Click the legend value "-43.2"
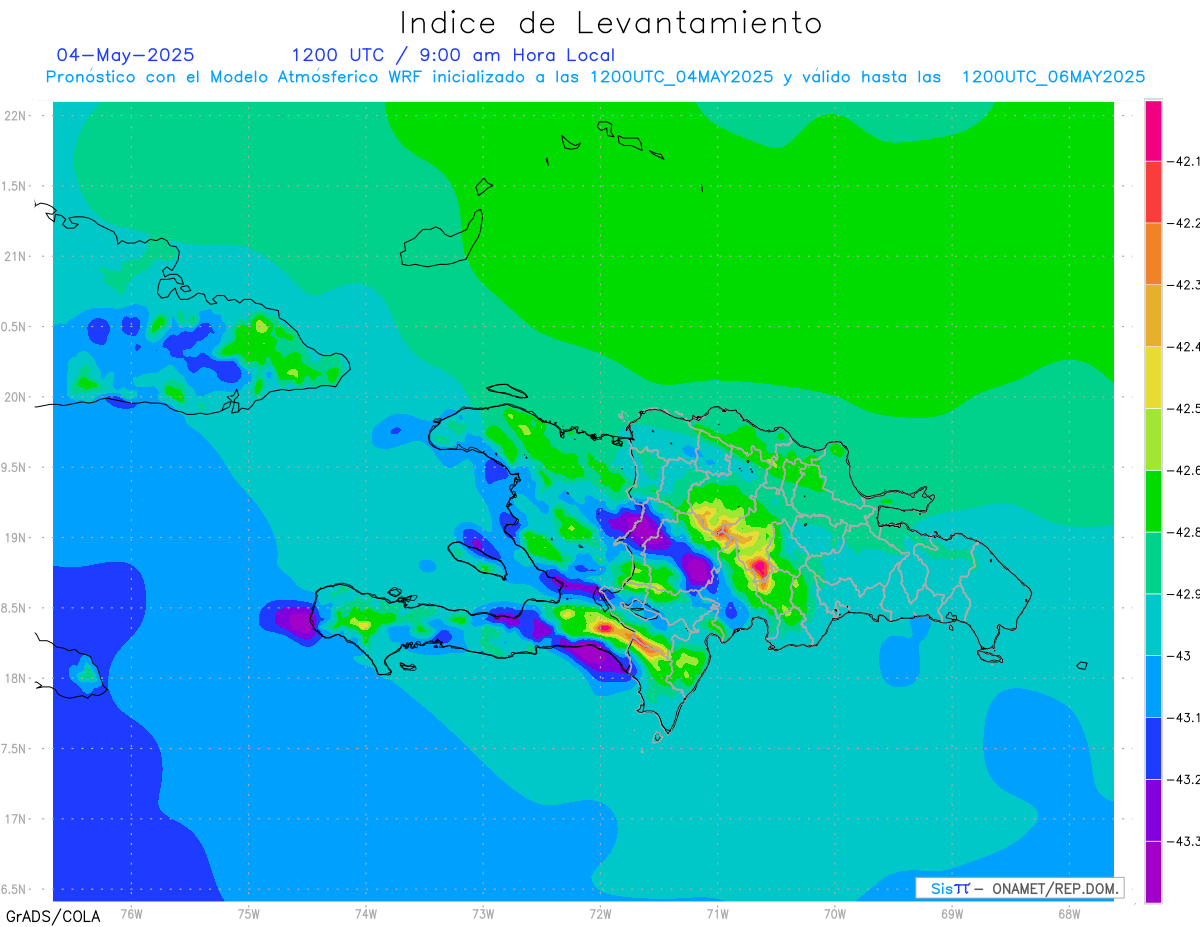 [1185, 779]
